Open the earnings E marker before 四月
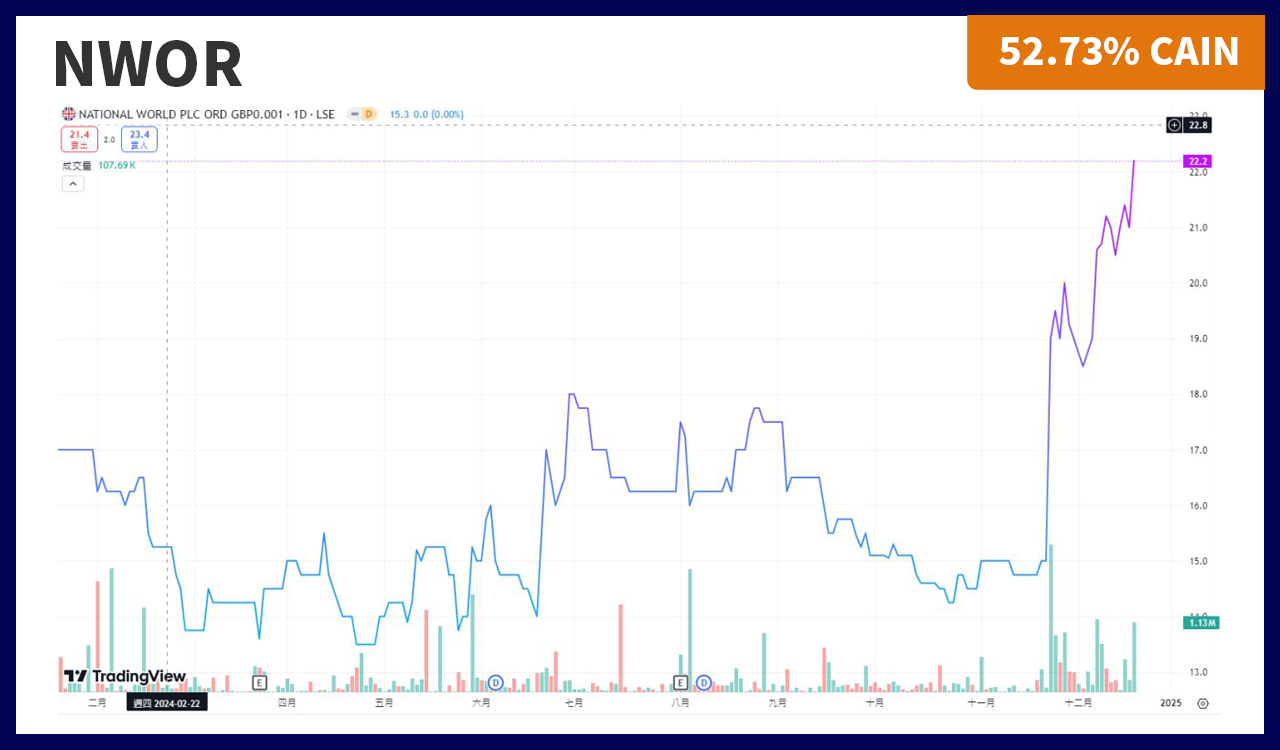 [259, 683]
